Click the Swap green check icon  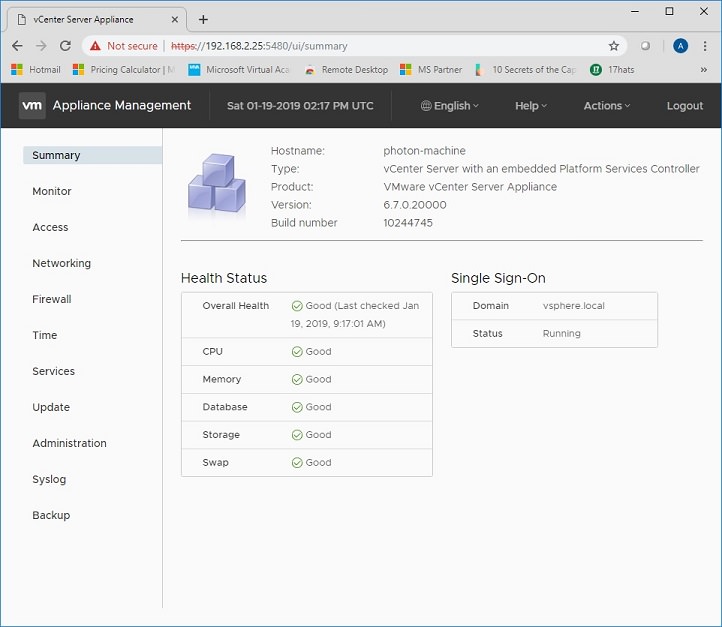pyautogui.click(x=297, y=463)
